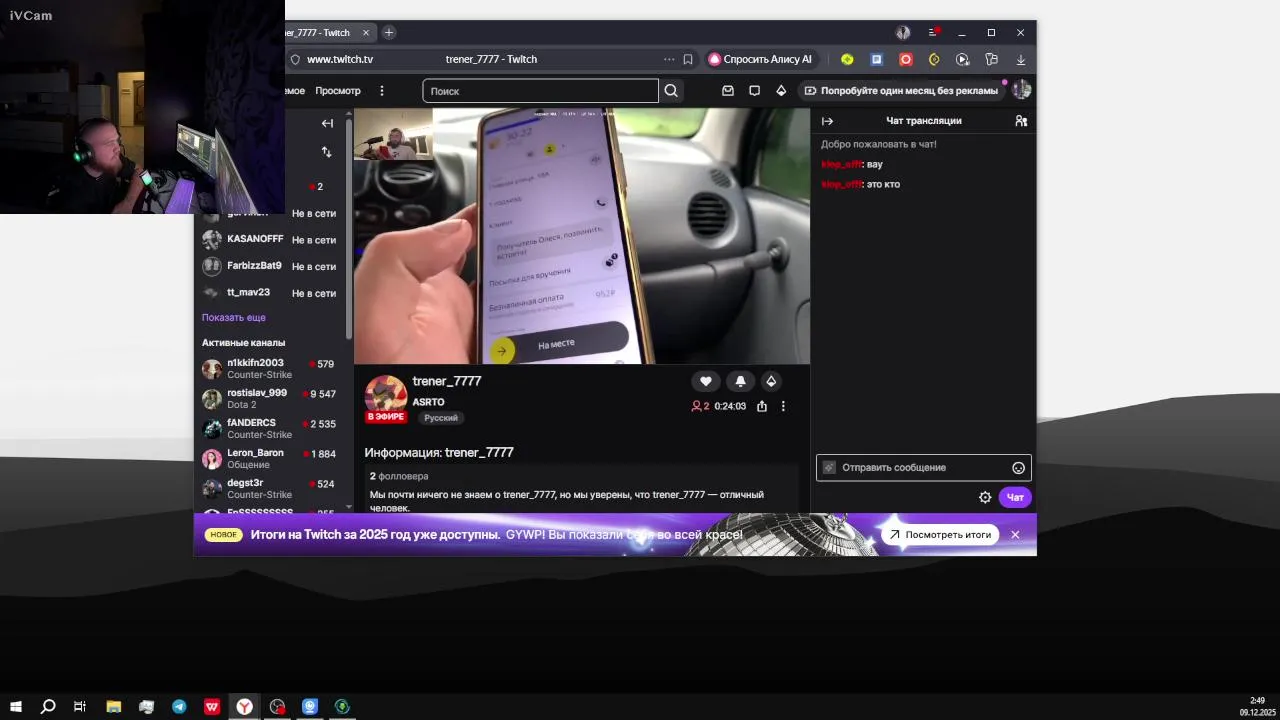Open Windows Start menu
Screen dimensions: 1280x720
click(x=15, y=707)
